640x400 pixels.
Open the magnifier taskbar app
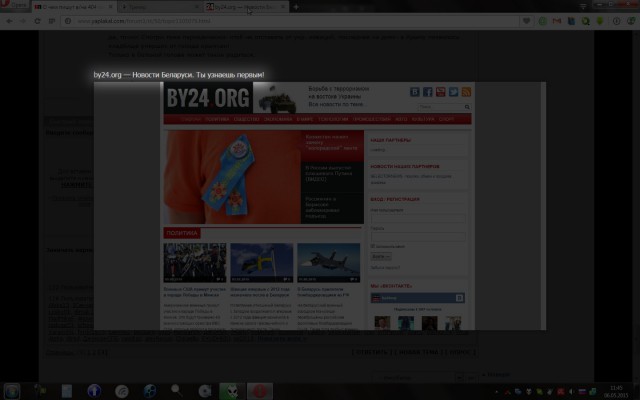coord(177,391)
